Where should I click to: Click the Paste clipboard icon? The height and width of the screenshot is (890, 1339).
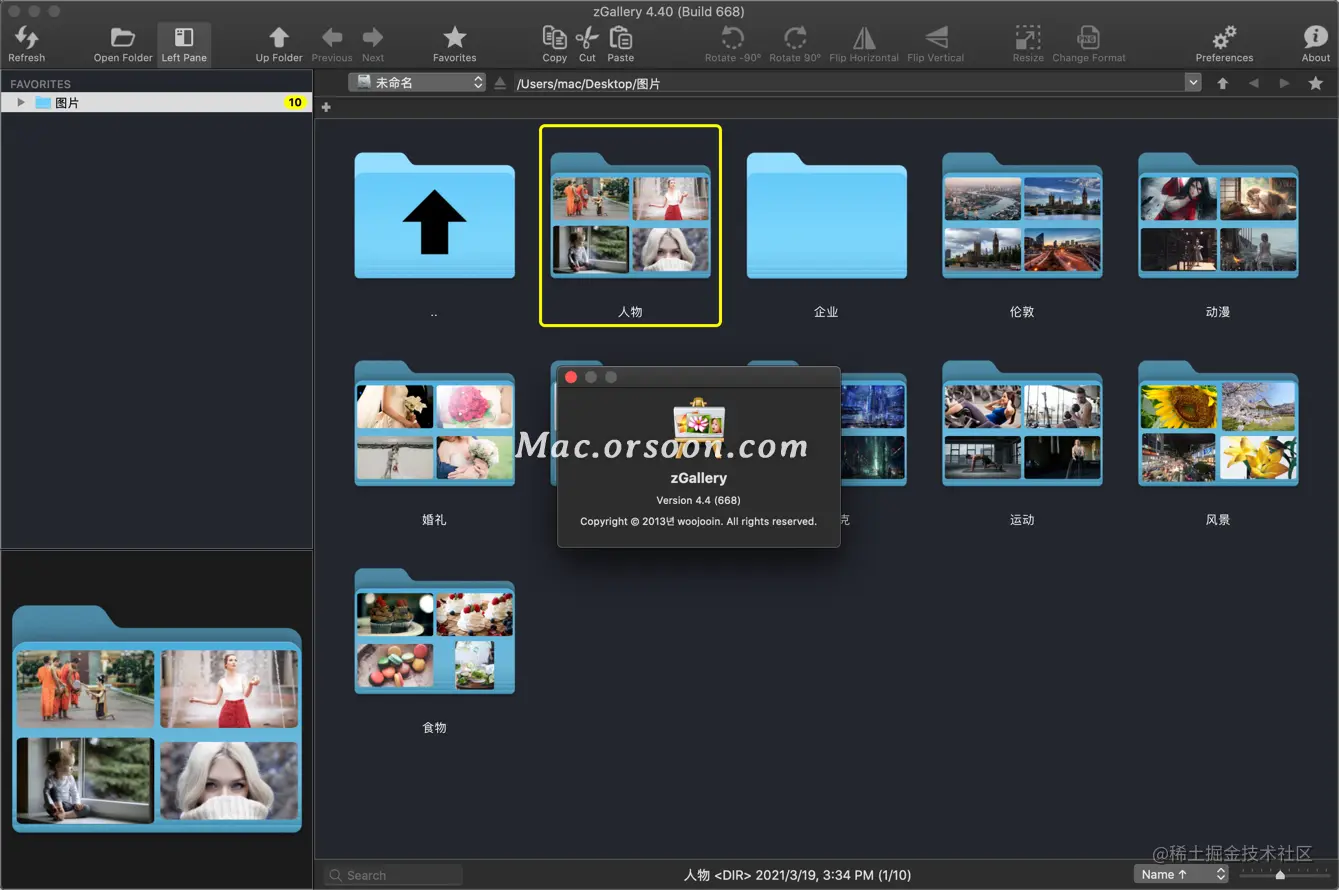621,38
